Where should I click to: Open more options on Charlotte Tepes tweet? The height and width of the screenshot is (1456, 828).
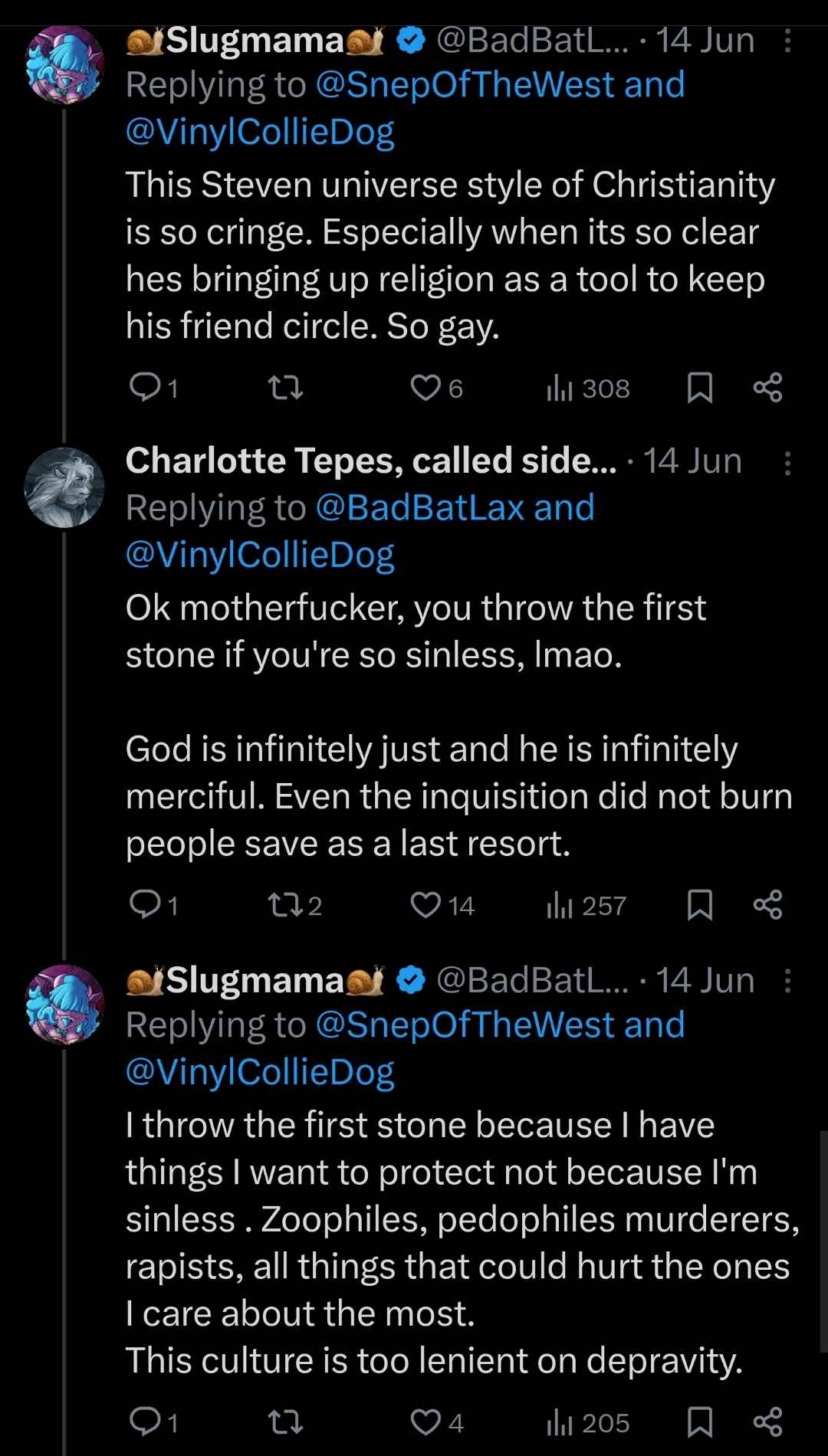(787, 463)
